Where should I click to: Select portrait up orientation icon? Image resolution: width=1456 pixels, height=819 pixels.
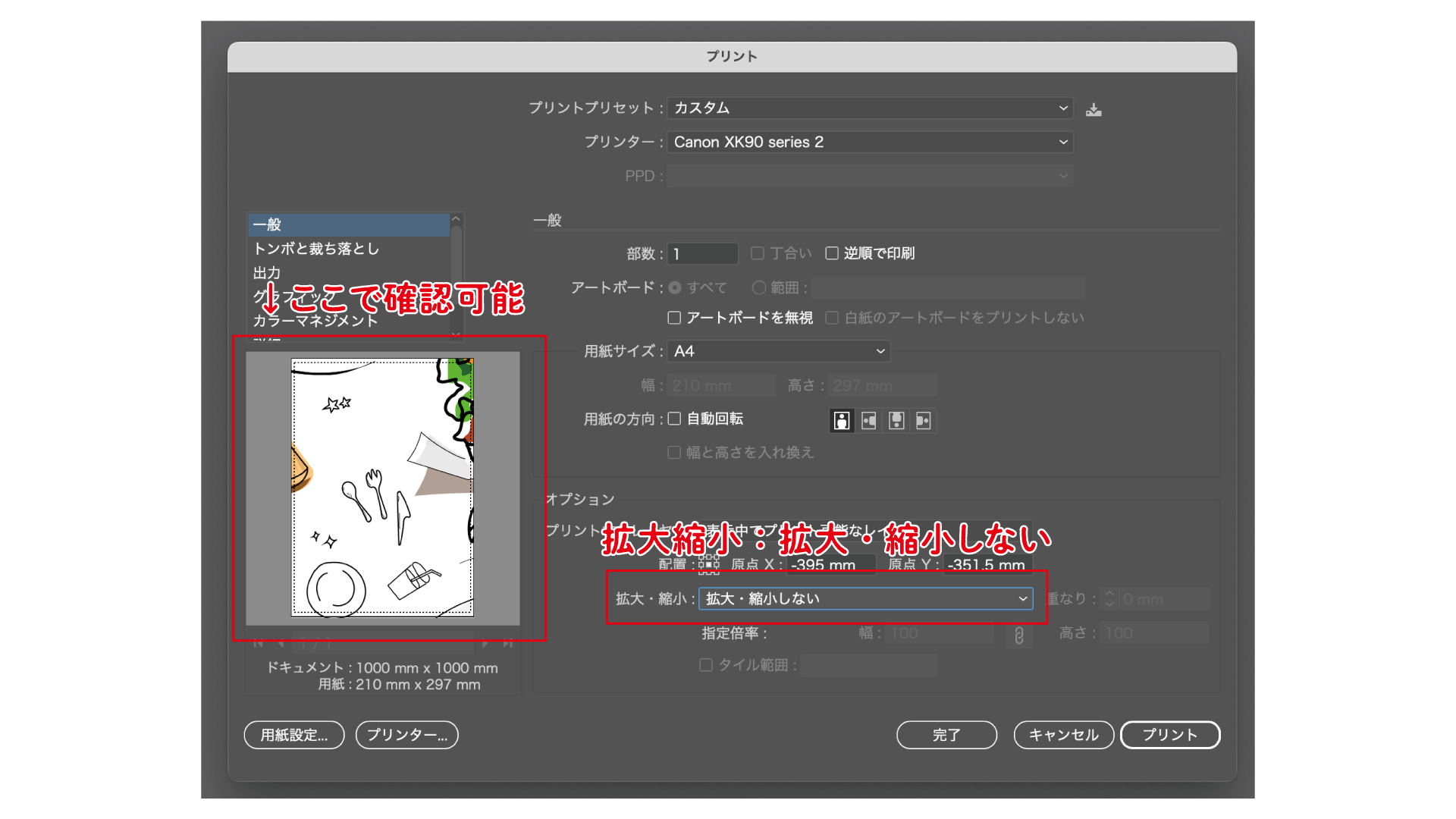[x=841, y=421]
